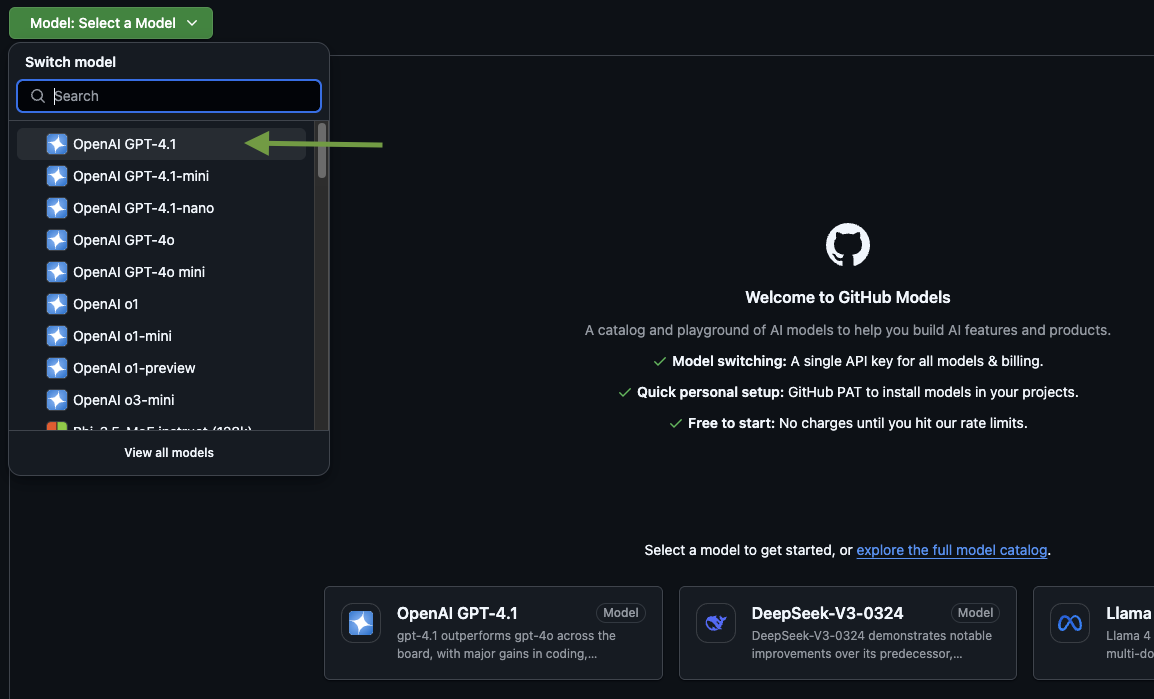Select OpenAI GPT-4o mini entry
Image resolution: width=1154 pixels, height=699 pixels.
(x=161, y=272)
